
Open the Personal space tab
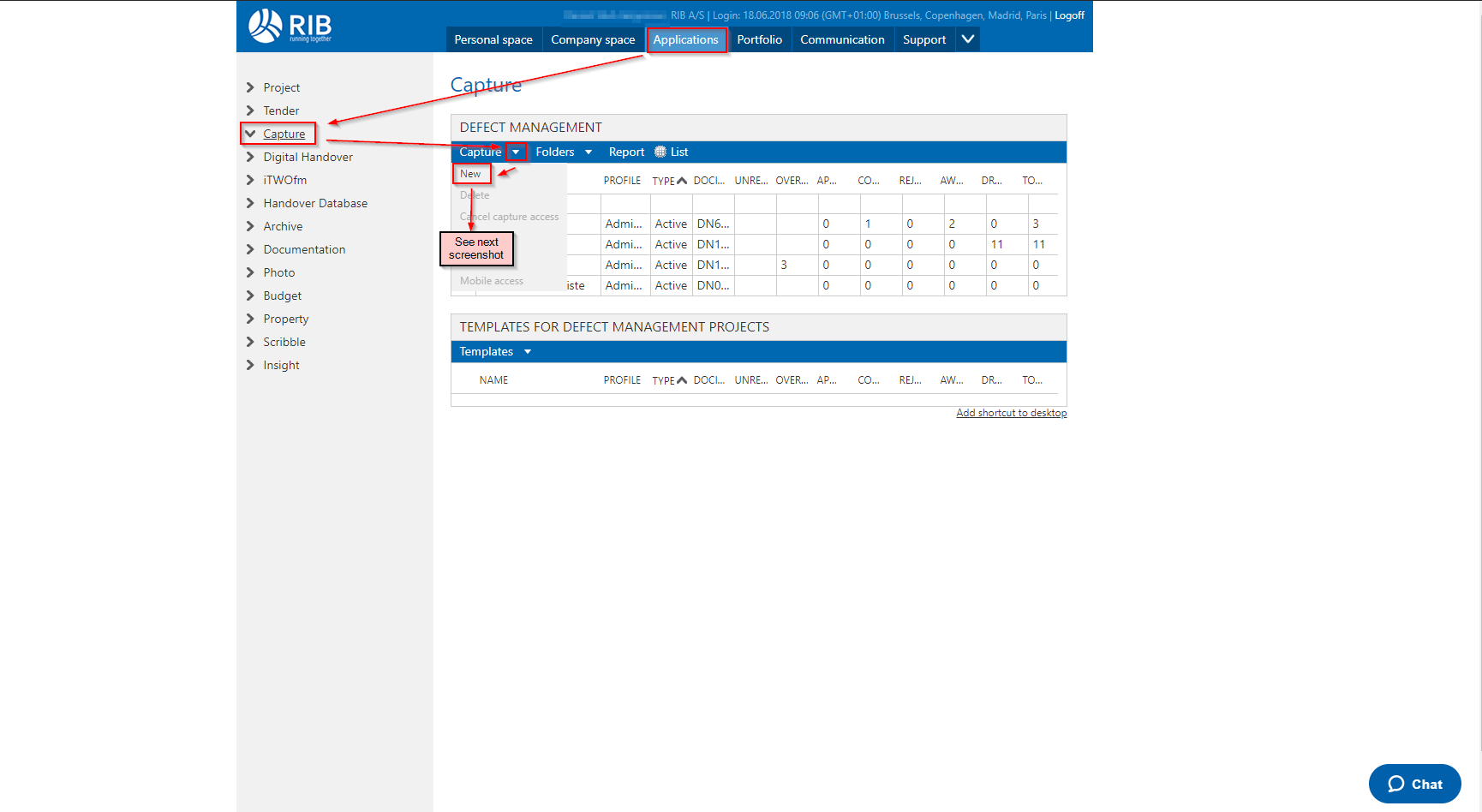[x=493, y=39]
